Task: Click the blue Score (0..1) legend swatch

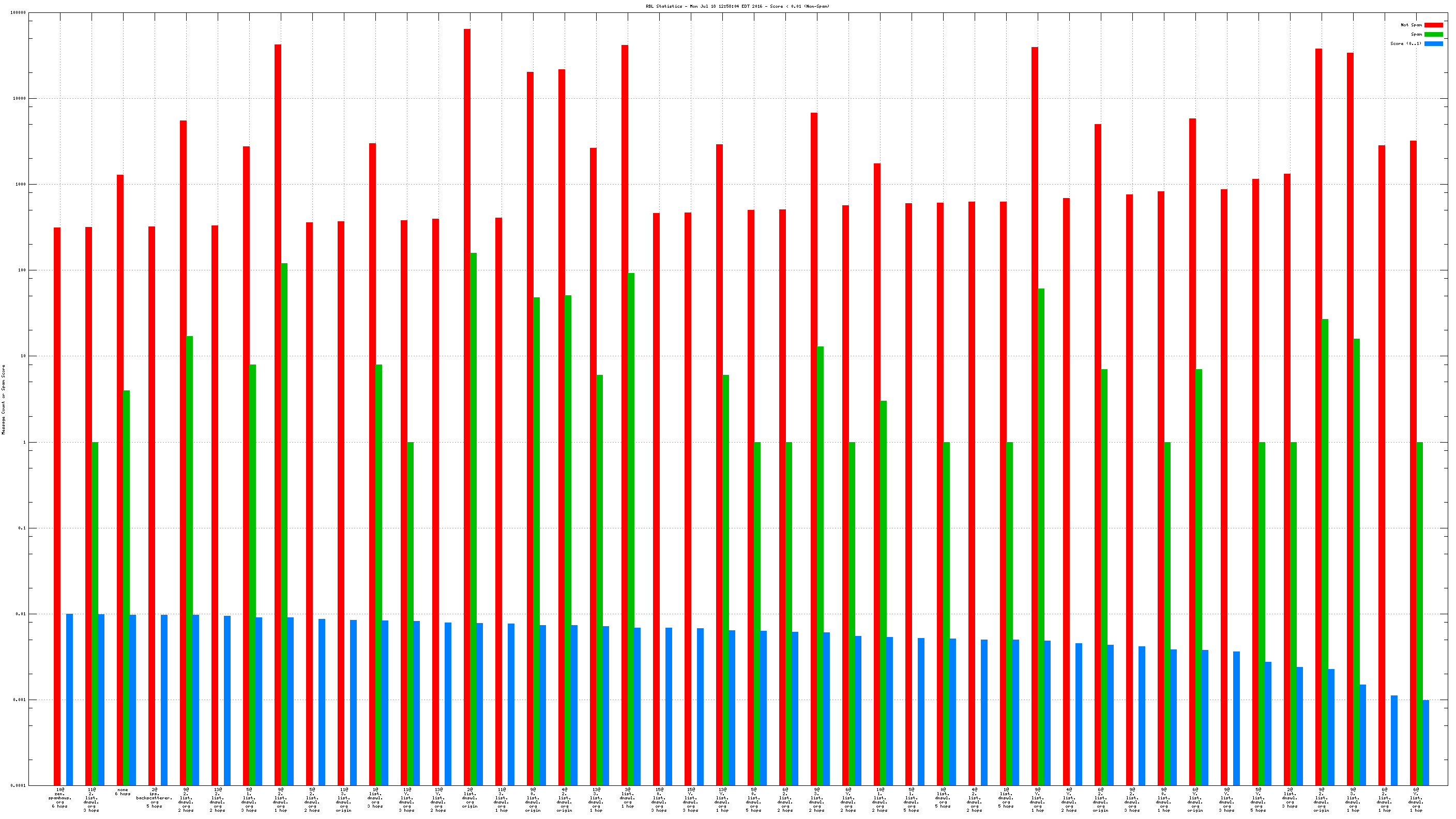Action: (1433, 43)
